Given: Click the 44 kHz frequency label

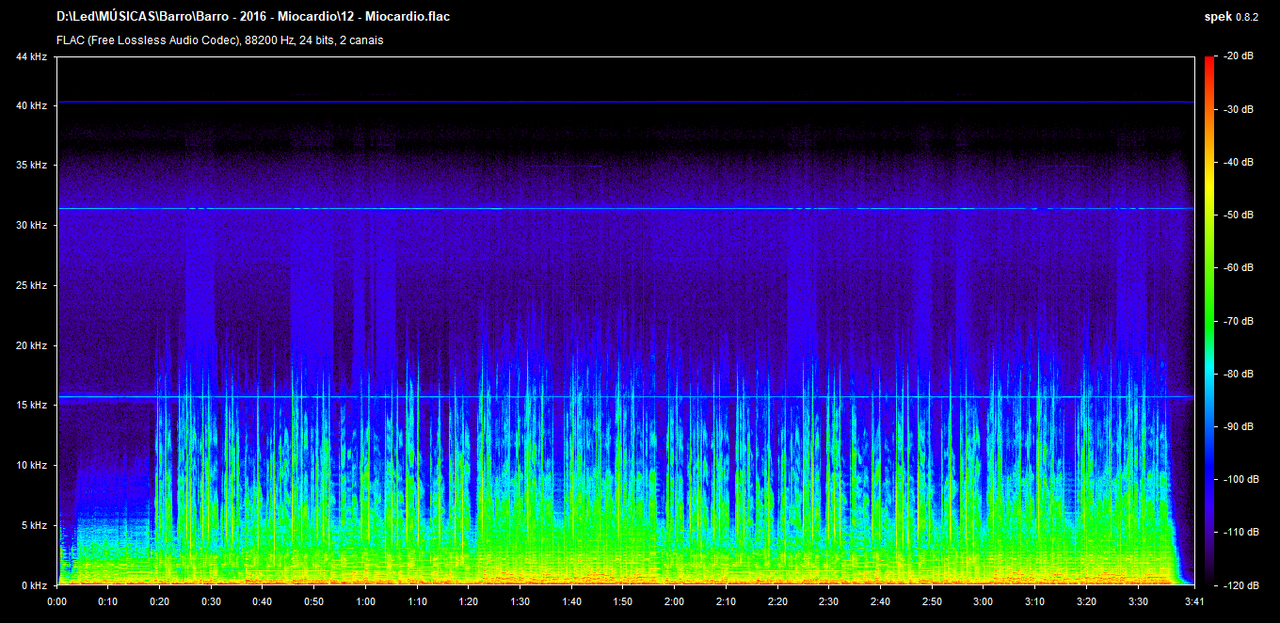Looking at the screenshot, I should 31,56.
